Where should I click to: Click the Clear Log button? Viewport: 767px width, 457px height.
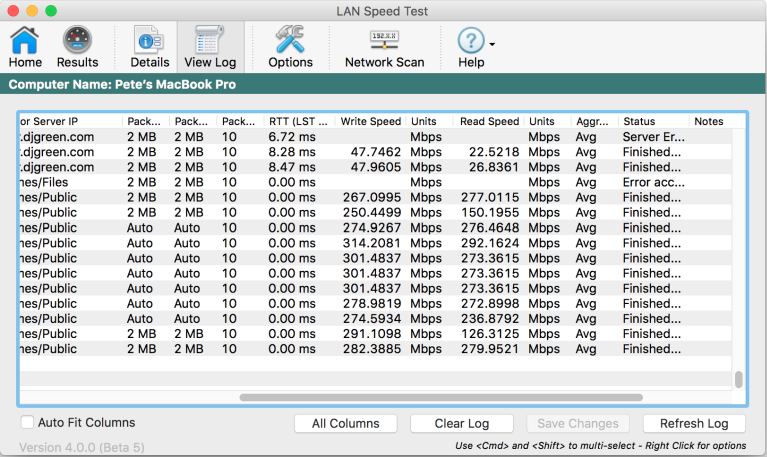coord(462,423)
